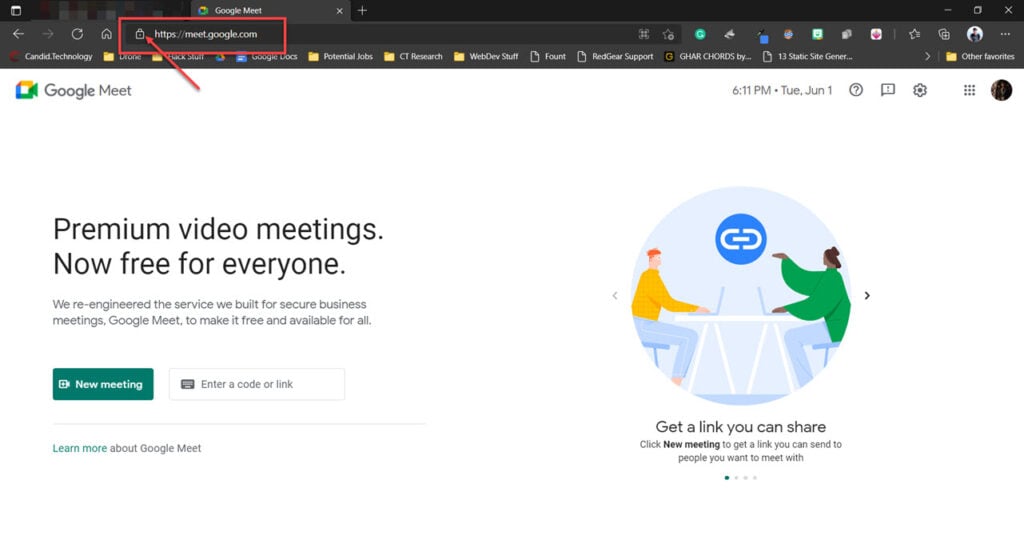1024x556 pixels.
Task: Open the Collections icon
Action: pos(944,34)
